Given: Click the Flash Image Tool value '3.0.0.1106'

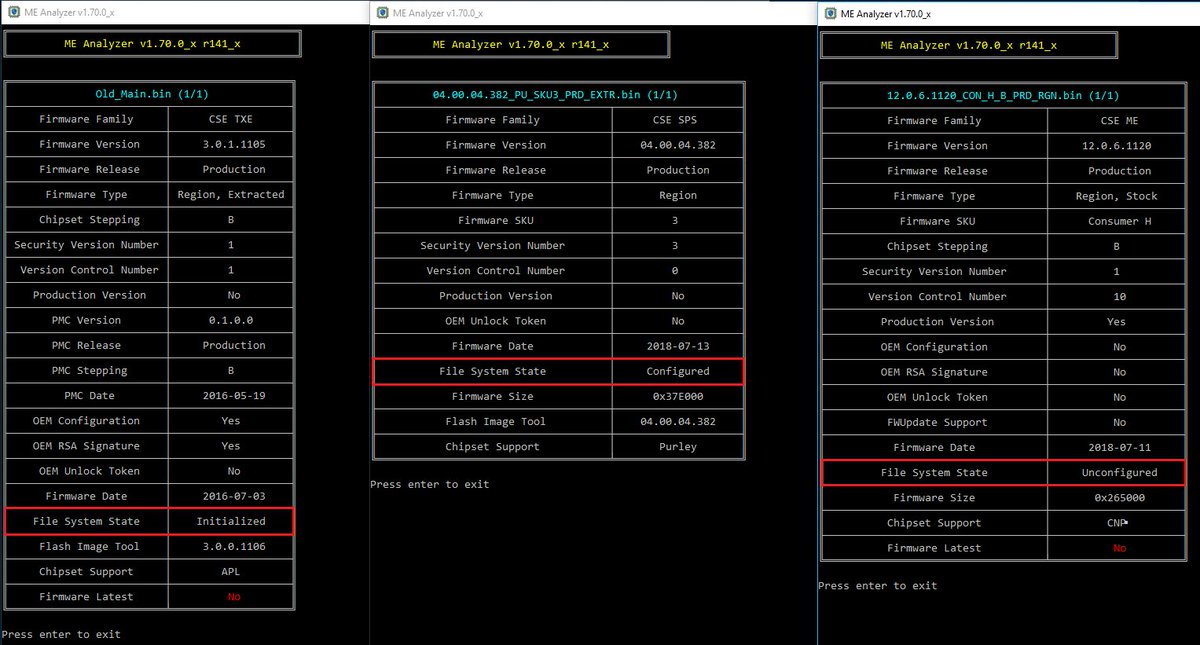Looking at the screenshot, I should 233,546.
